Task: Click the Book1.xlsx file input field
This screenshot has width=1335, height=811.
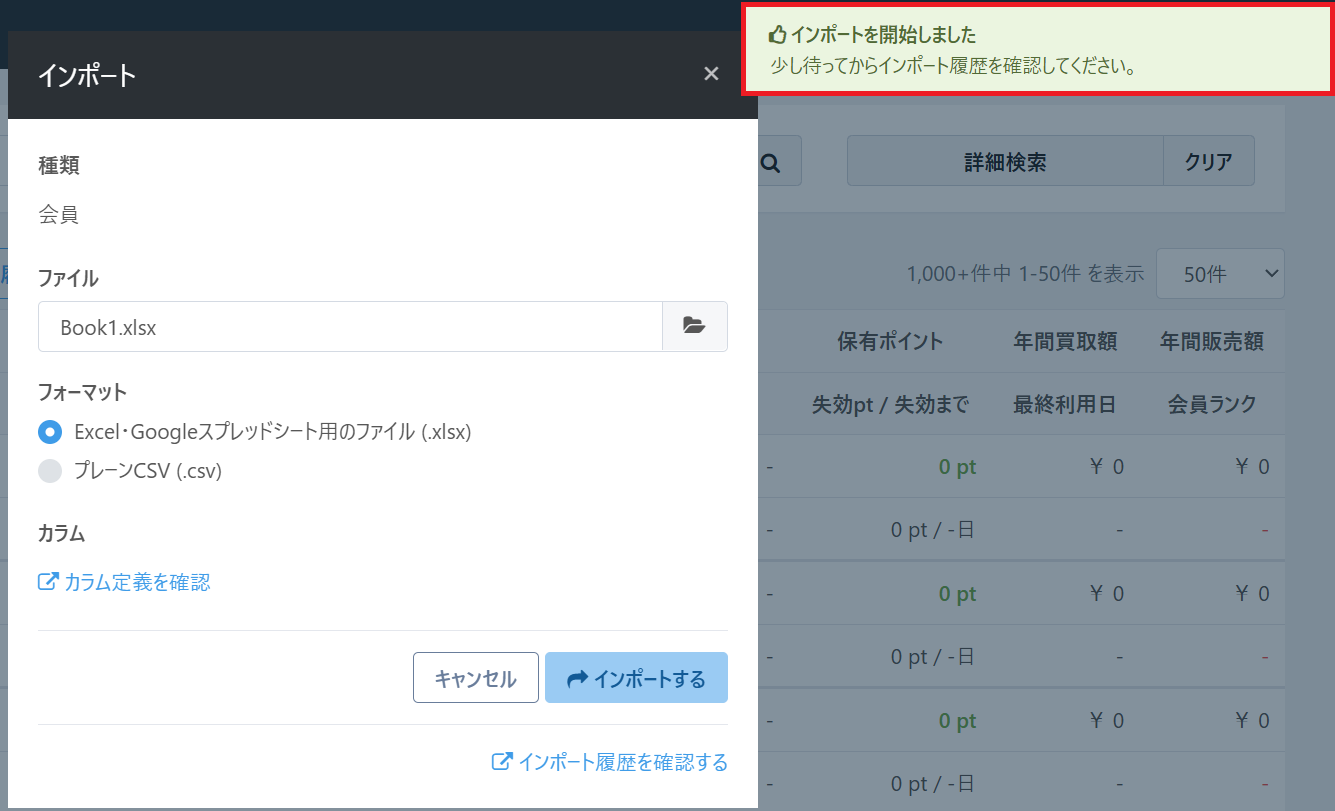Action: (x=350, y=326)
